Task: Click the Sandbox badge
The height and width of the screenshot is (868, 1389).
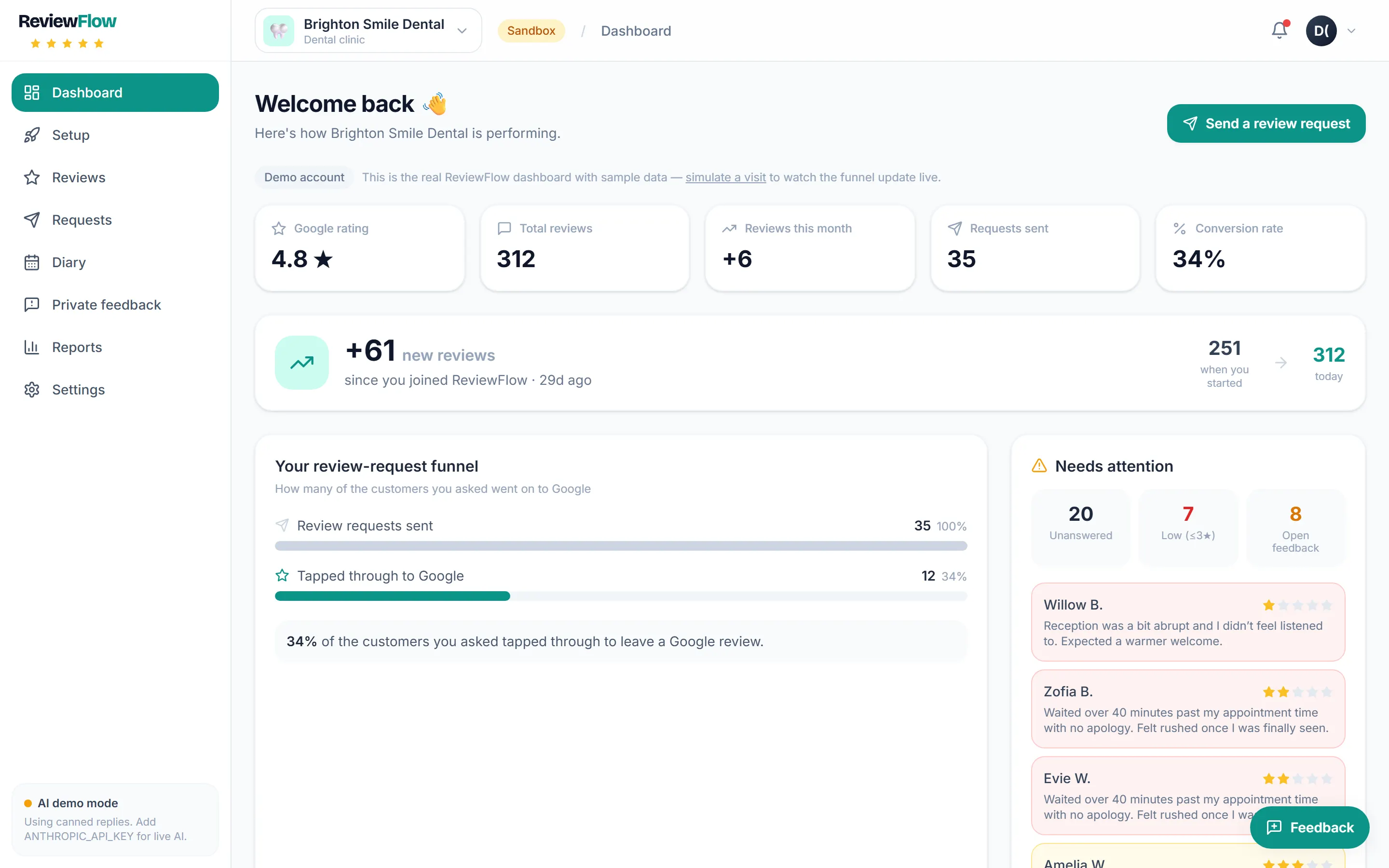Action: point(531,31)
